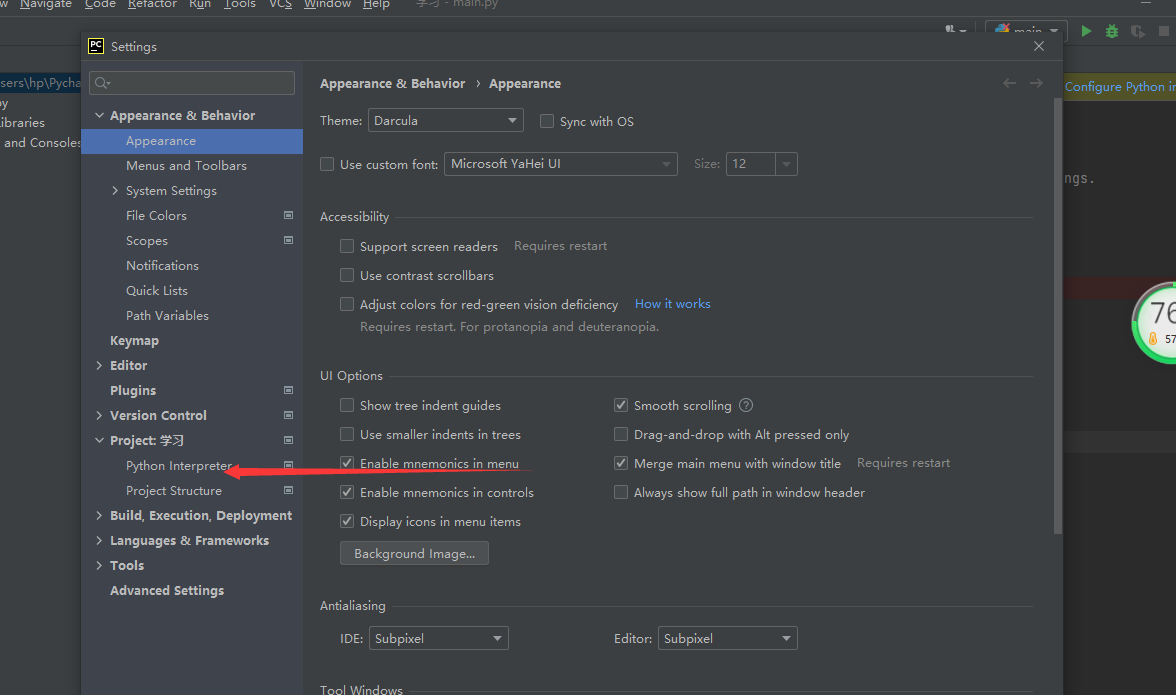
Task: Expand the Editor settings node
Action: [x=99, y=365]
